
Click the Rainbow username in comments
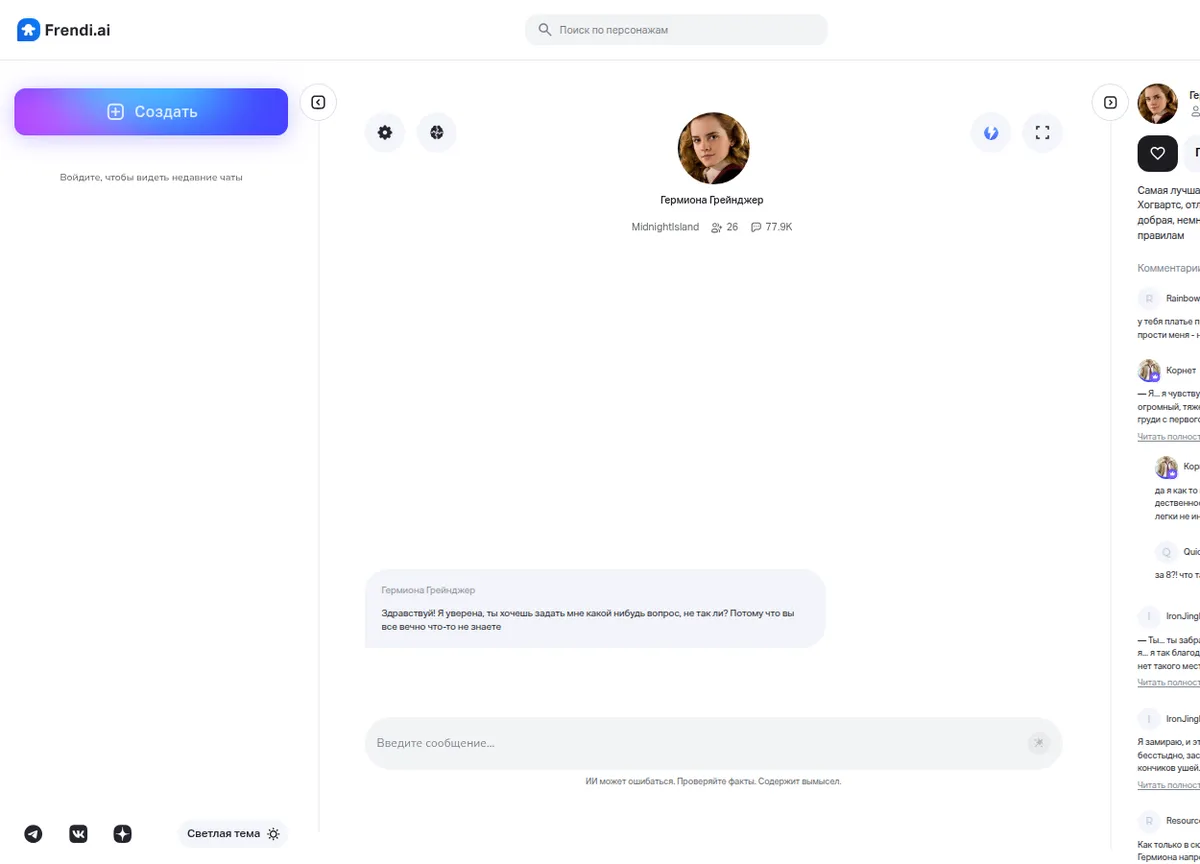1183,298
